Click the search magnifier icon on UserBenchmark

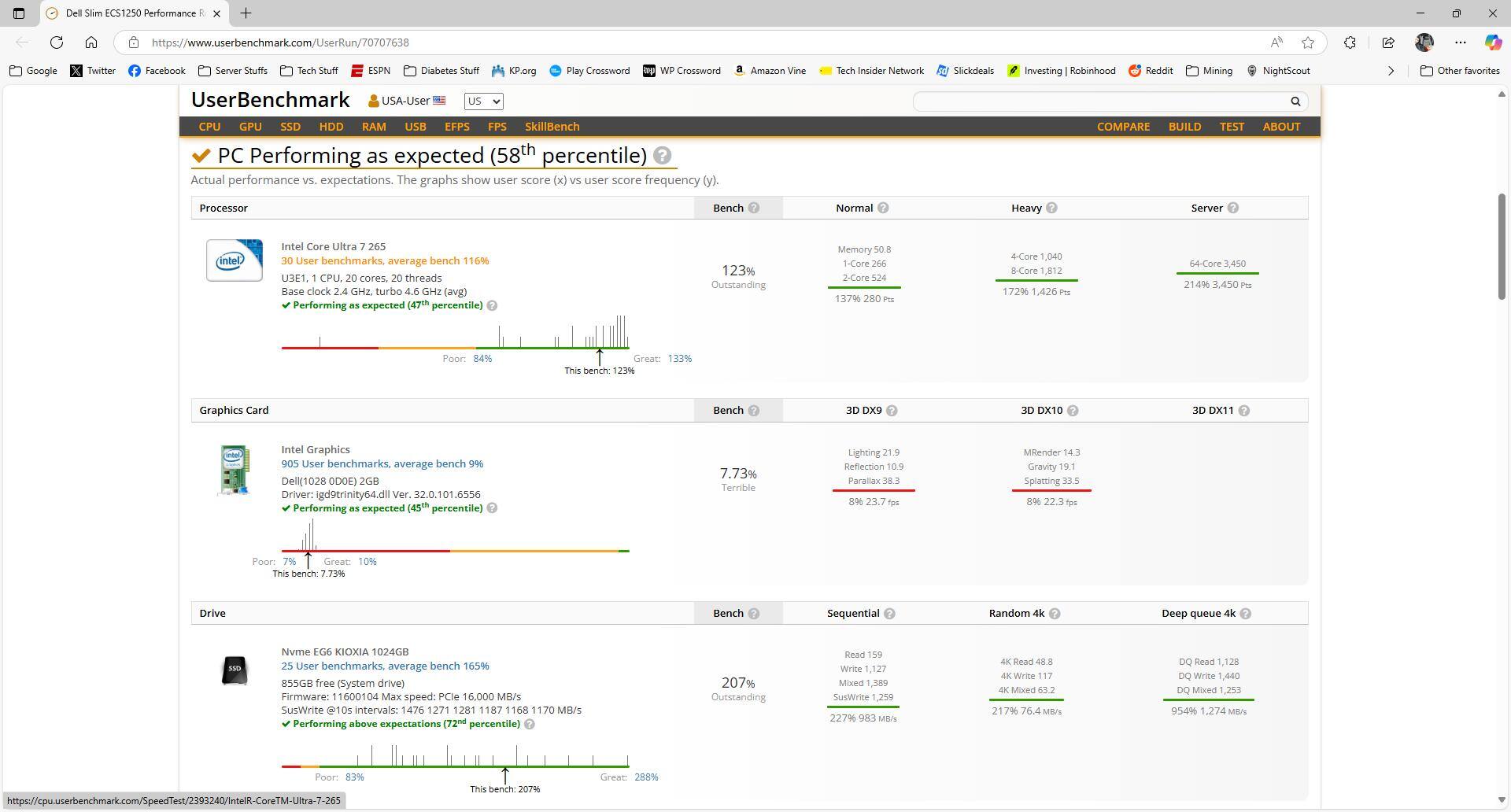1295,101
